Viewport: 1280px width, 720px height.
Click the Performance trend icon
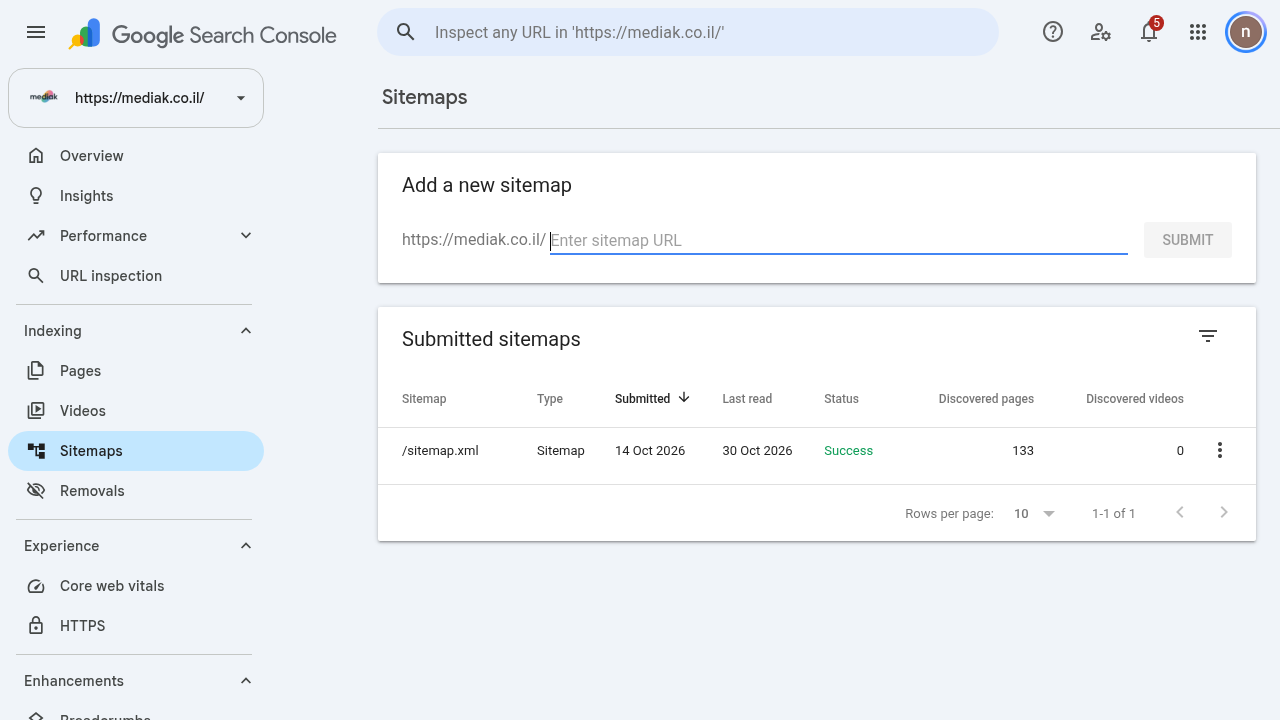(x=36, y=236)
